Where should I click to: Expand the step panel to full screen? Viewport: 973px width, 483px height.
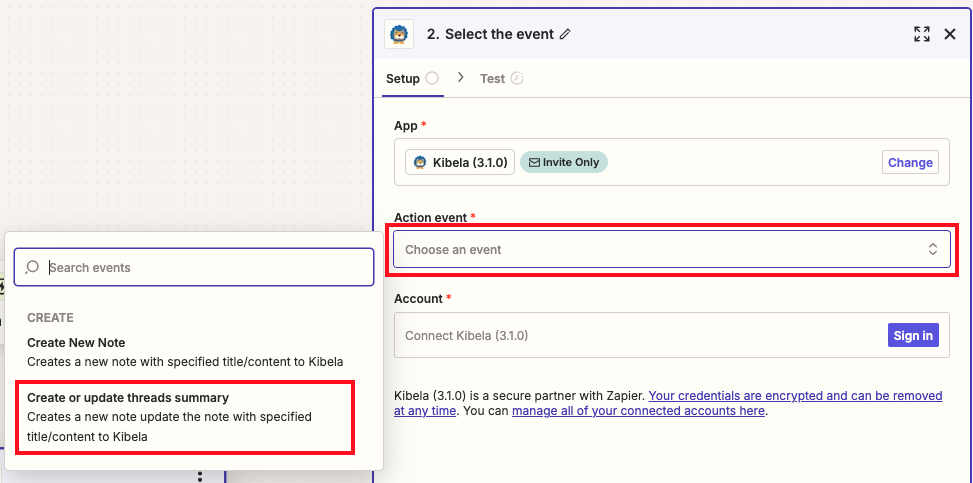pyautogui.click(x=922, y=34)
